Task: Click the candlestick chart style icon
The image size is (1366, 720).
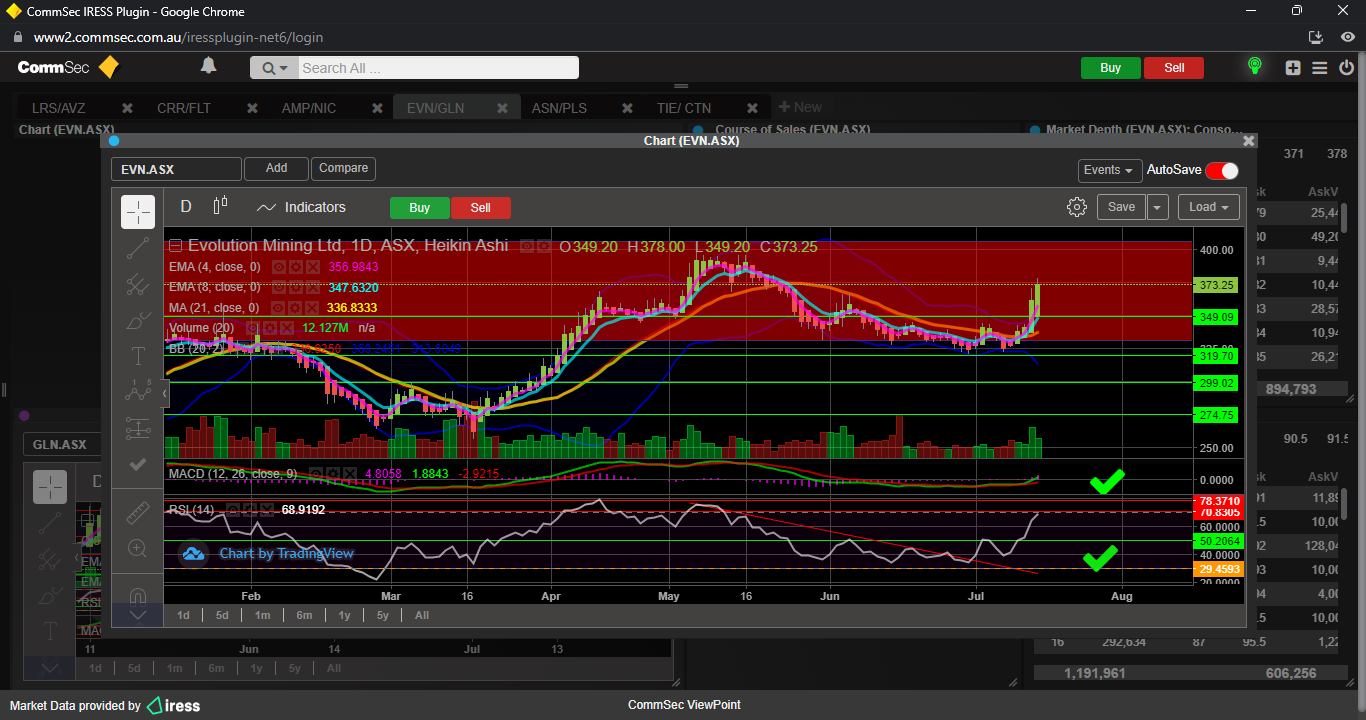Action: click(x=221, y=206)
